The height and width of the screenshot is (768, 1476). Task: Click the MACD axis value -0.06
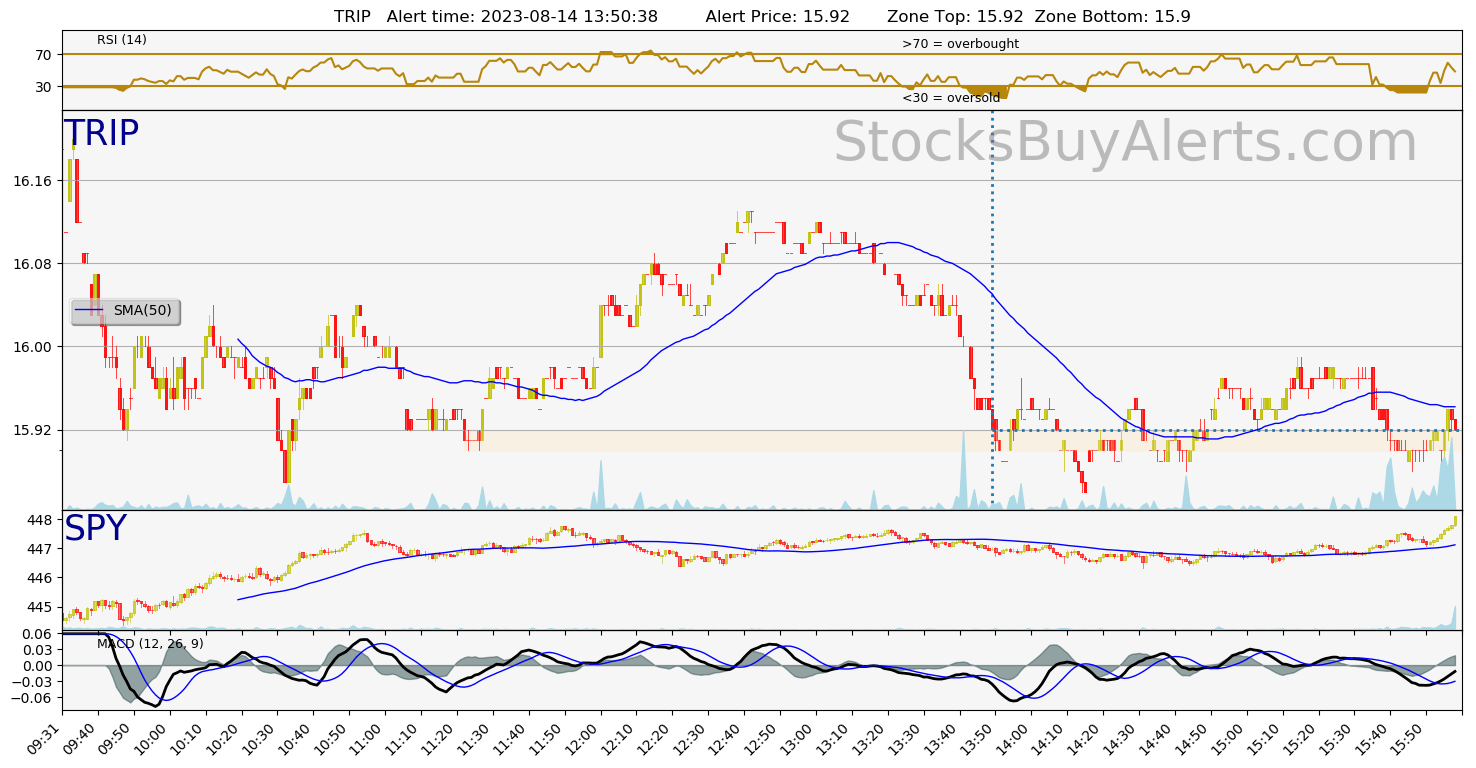(33, 698)
